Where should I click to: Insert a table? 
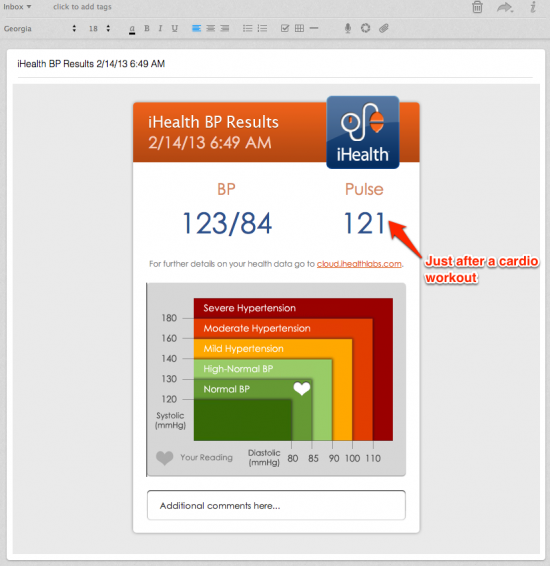click(299, 28)
